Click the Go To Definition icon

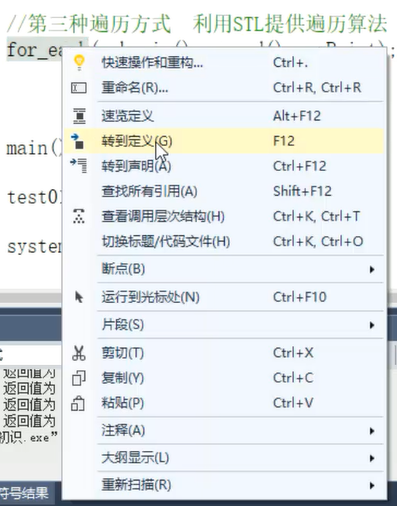[78, 141]
